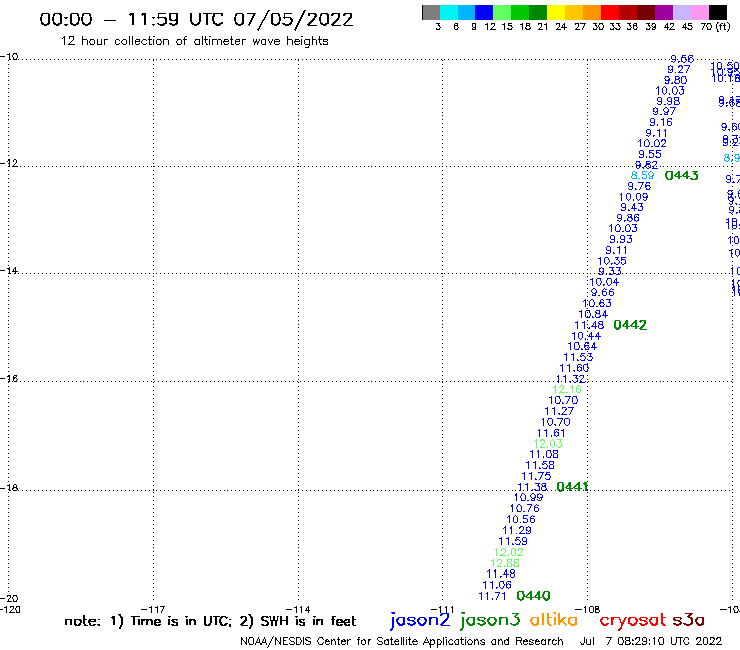The image size is (740, 650).
Task: Click the 'Jul 7 08:29:10 UTC 2022' timestamp
Action: tap(651, 641)
